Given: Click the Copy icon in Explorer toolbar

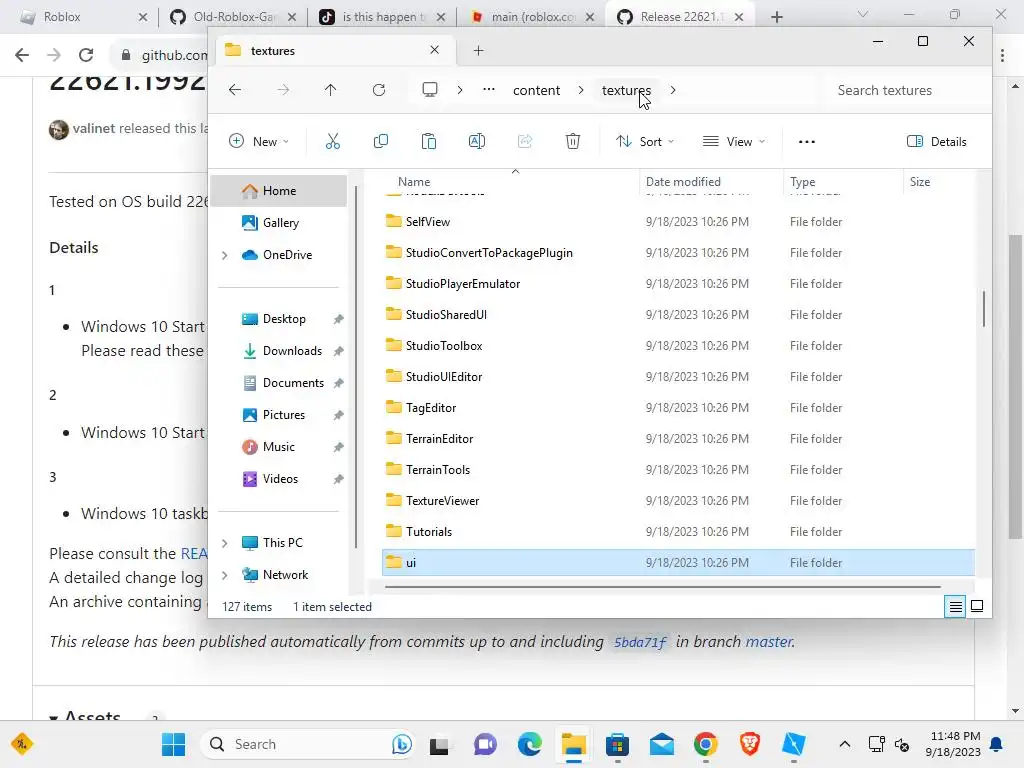Looking at the screenshot, I should tap(381, 142).
